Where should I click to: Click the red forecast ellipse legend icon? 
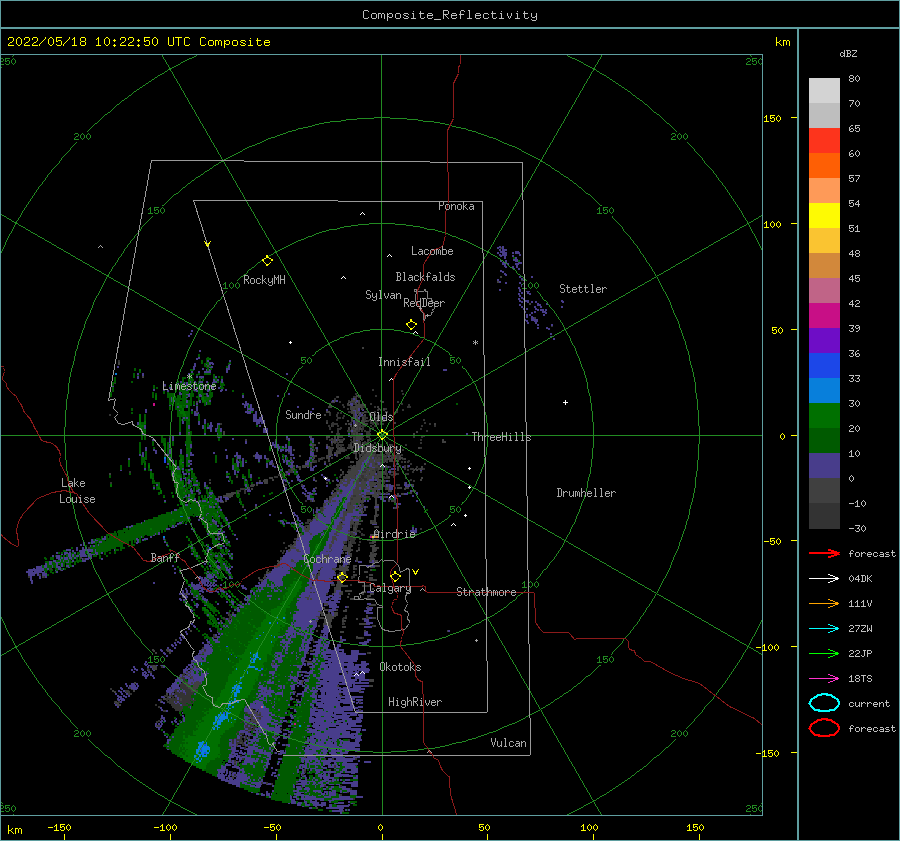point(824,728)
